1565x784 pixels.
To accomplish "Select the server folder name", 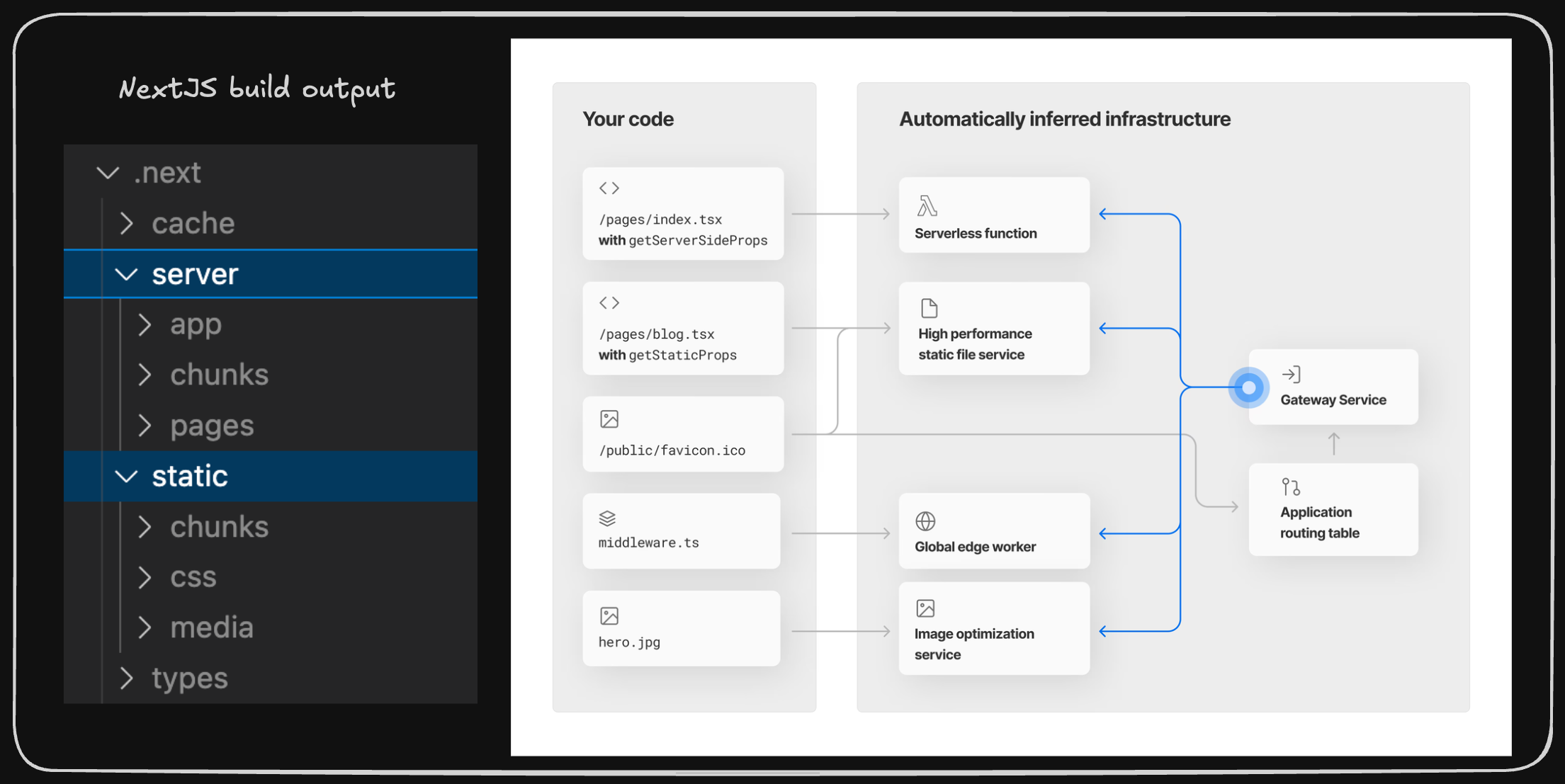I will (196, 274).
